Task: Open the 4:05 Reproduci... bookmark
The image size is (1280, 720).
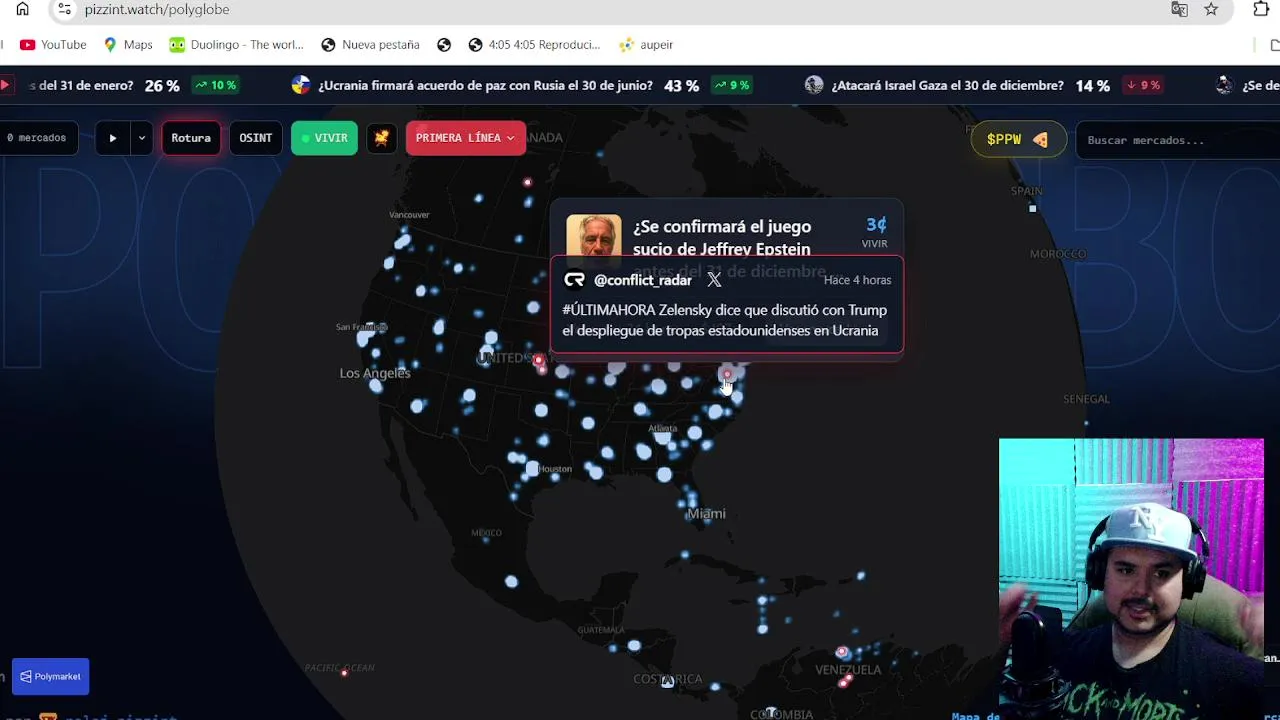Action: point(534,45)
